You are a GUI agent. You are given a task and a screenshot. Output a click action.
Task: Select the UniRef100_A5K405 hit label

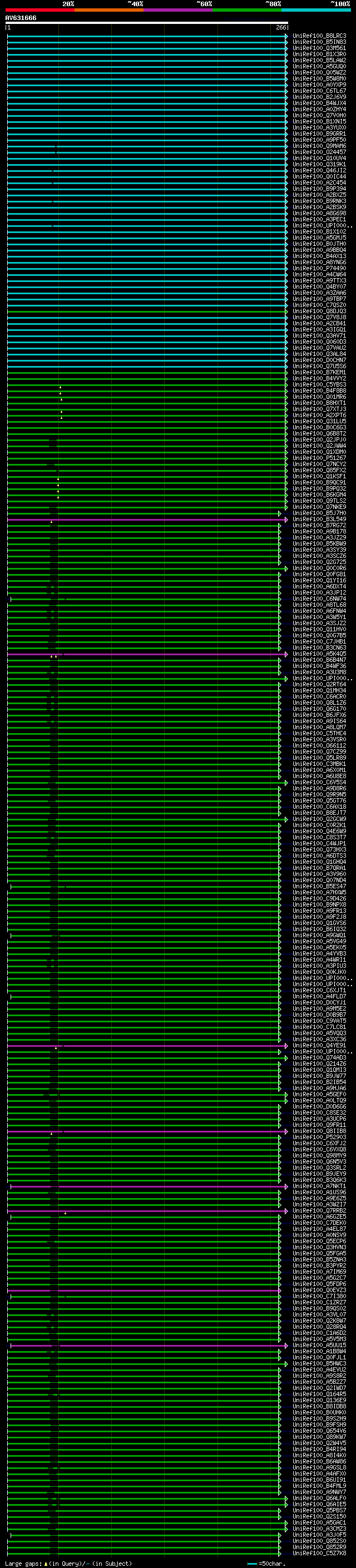[319, 654]
